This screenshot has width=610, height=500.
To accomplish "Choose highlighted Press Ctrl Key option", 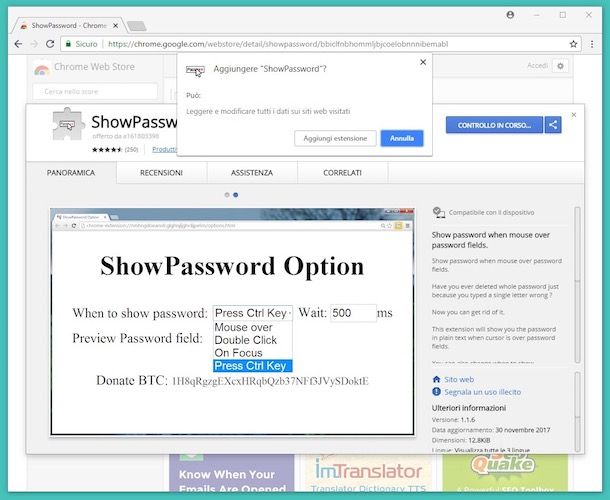I will 253,366.
